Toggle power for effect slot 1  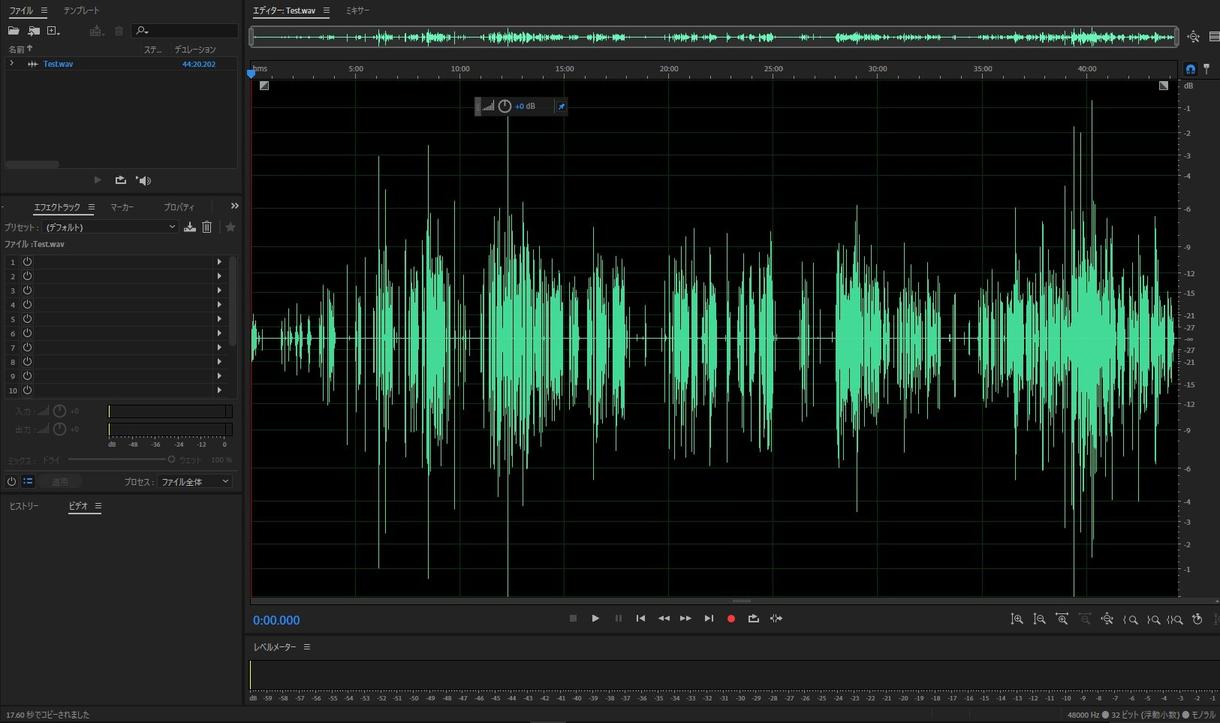point(27,262)
